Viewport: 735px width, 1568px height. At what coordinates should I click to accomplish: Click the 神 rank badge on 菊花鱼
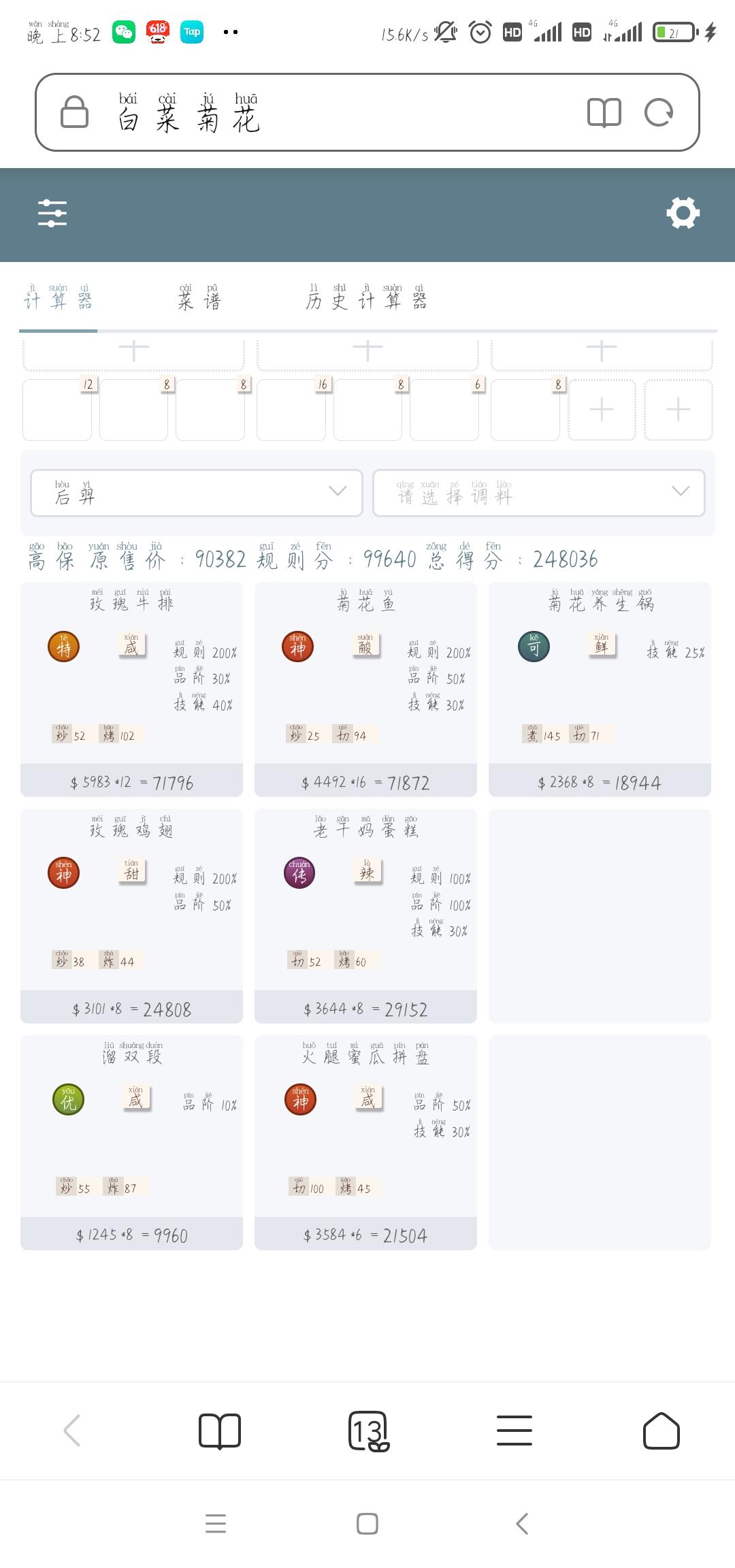(298, 647)
